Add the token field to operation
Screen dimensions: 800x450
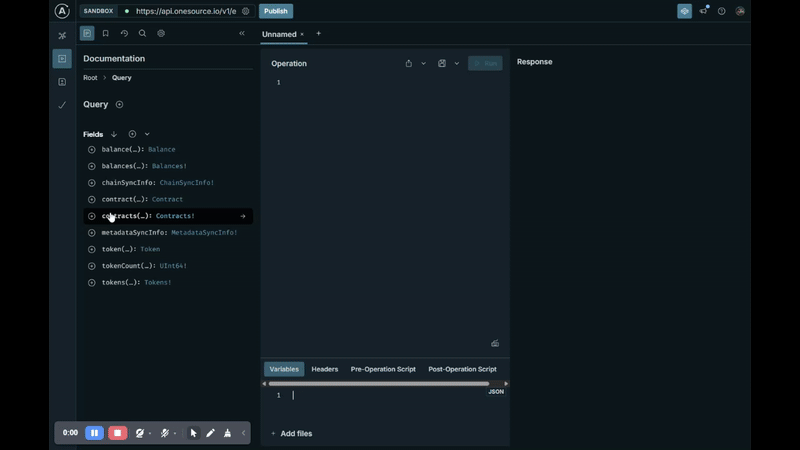tap(91, 249)
